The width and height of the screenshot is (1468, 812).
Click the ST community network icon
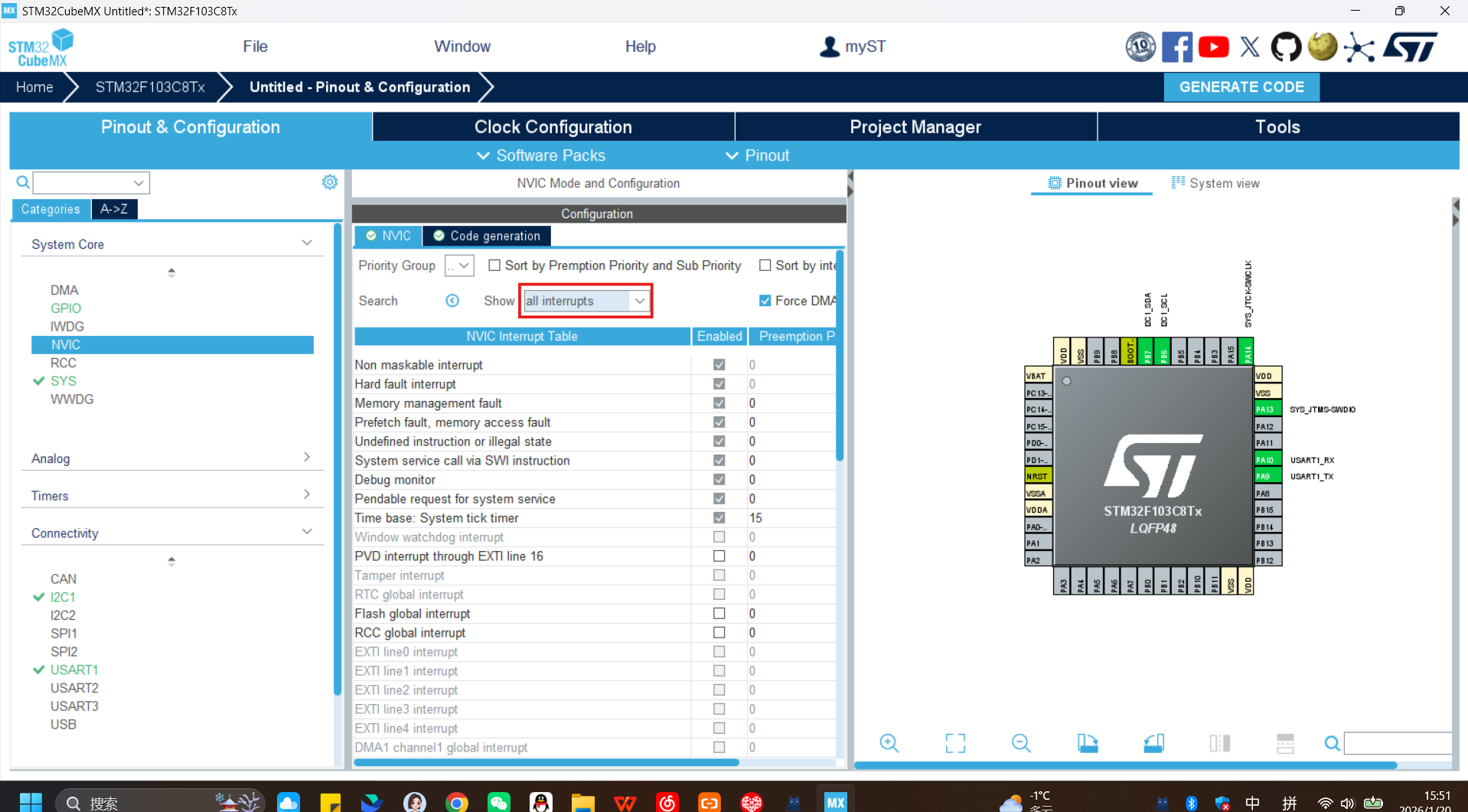pyautogui.click(x=1359, y=47)
